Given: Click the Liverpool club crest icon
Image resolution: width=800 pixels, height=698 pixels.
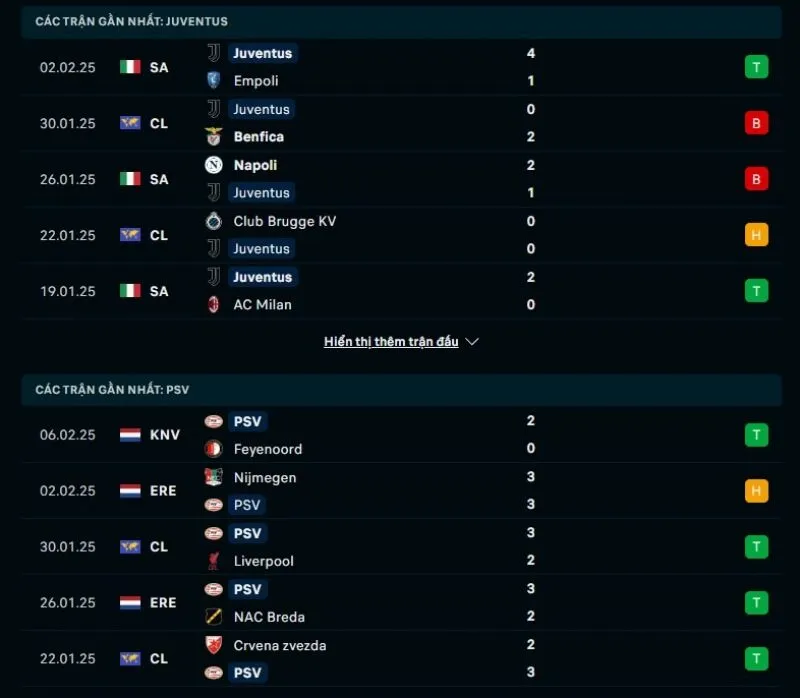Looking at the screenshot, I should [213, 562].
